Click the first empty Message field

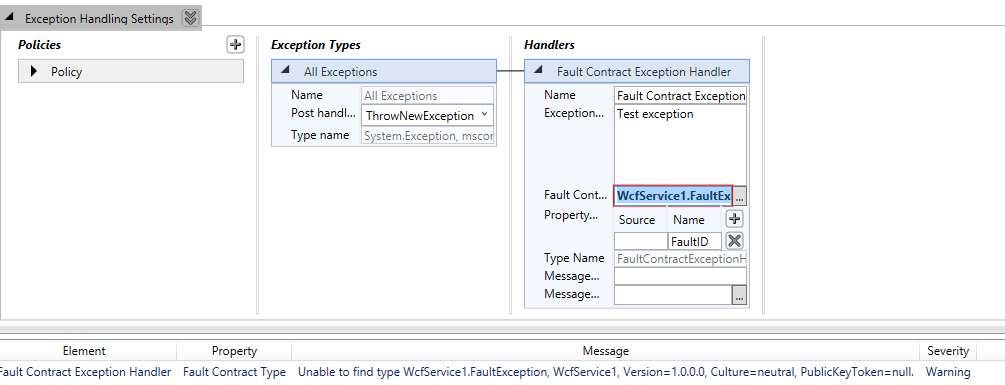tap(680, 276)
